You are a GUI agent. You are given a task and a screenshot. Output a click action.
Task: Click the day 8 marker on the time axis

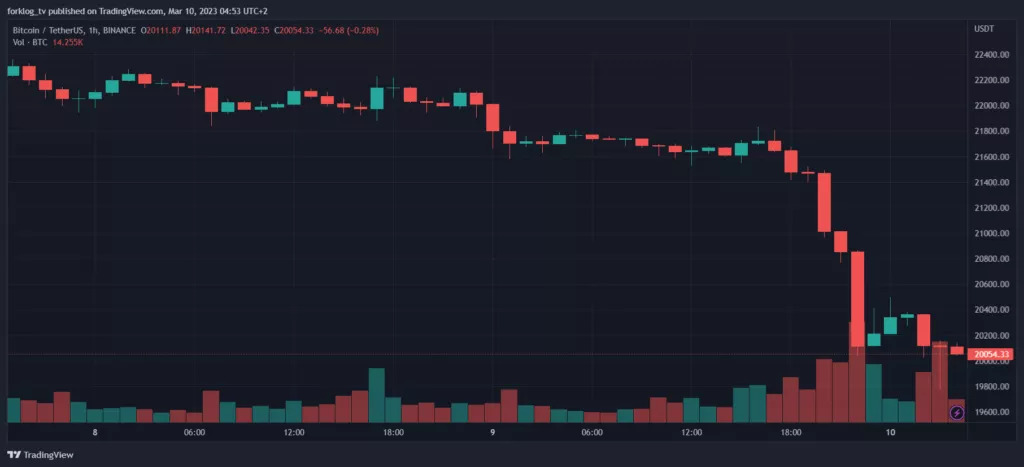pos(95,433)
